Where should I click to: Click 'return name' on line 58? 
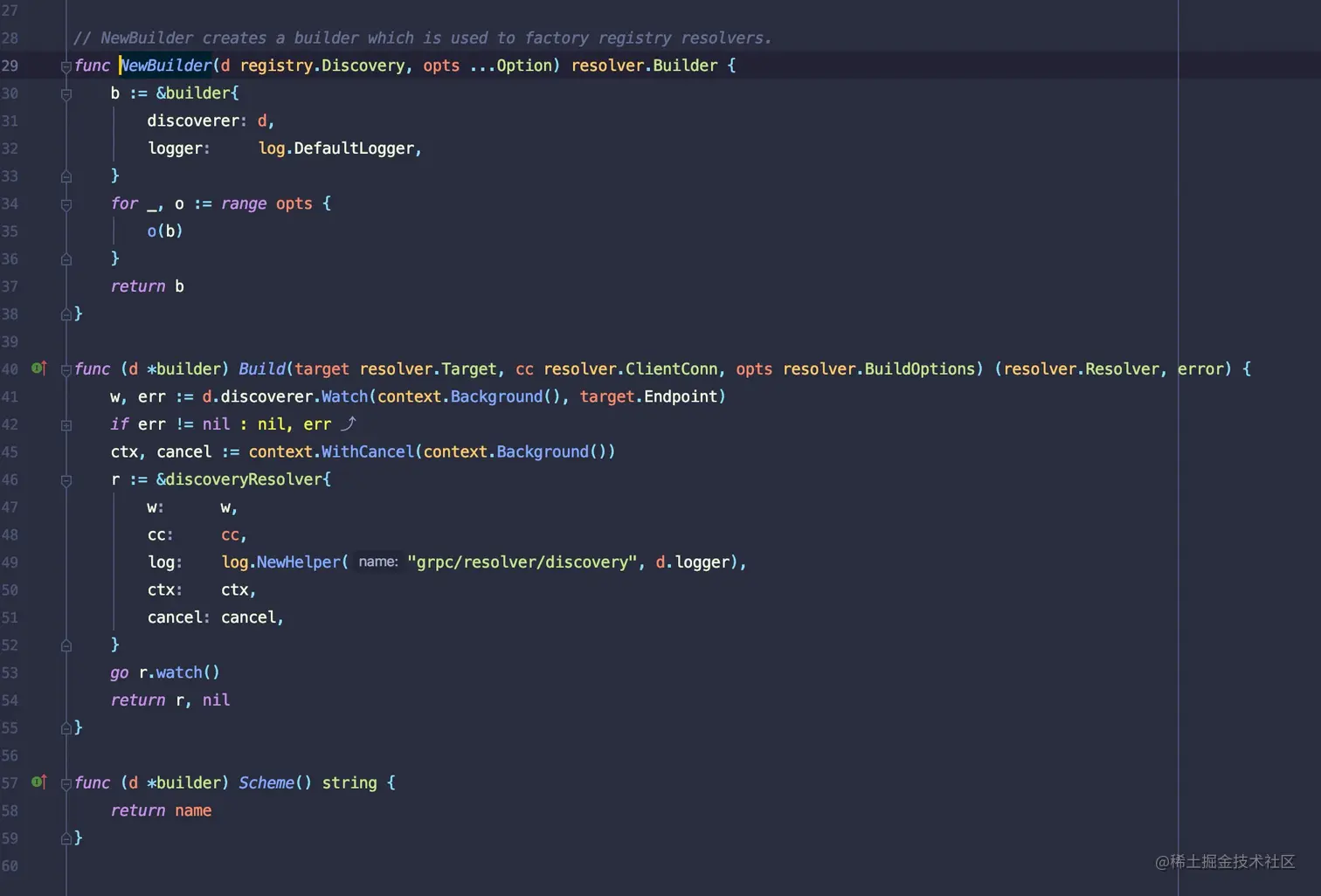point(161,810)
